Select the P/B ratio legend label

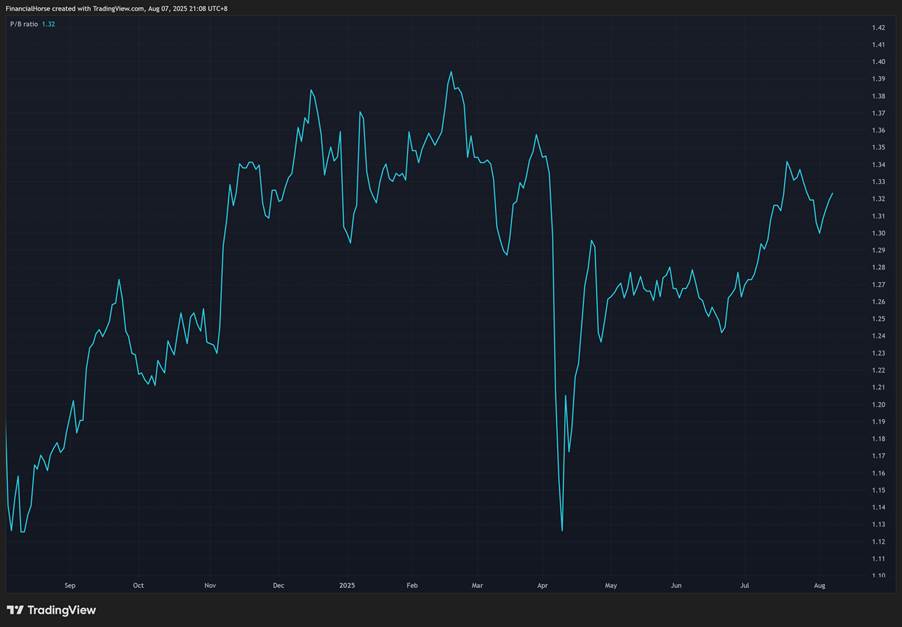pos(23,24)
